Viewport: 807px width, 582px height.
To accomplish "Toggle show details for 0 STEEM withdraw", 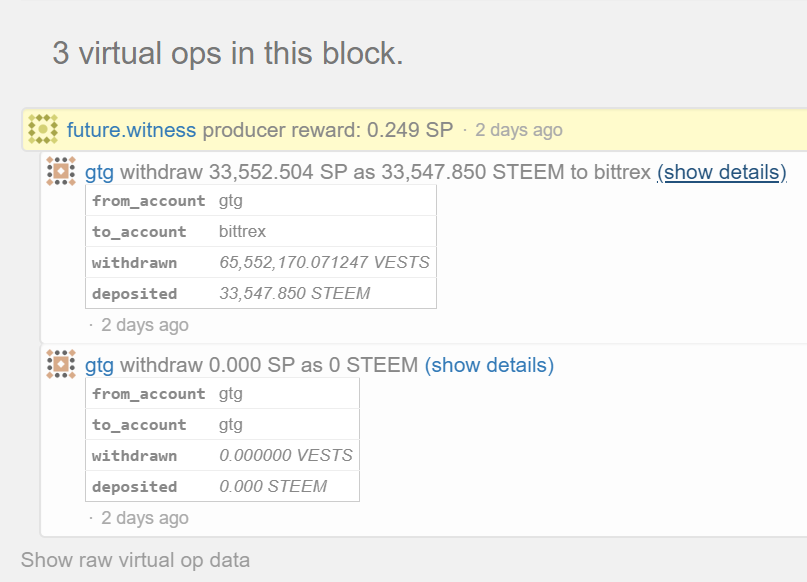I will tap(489, 365).
